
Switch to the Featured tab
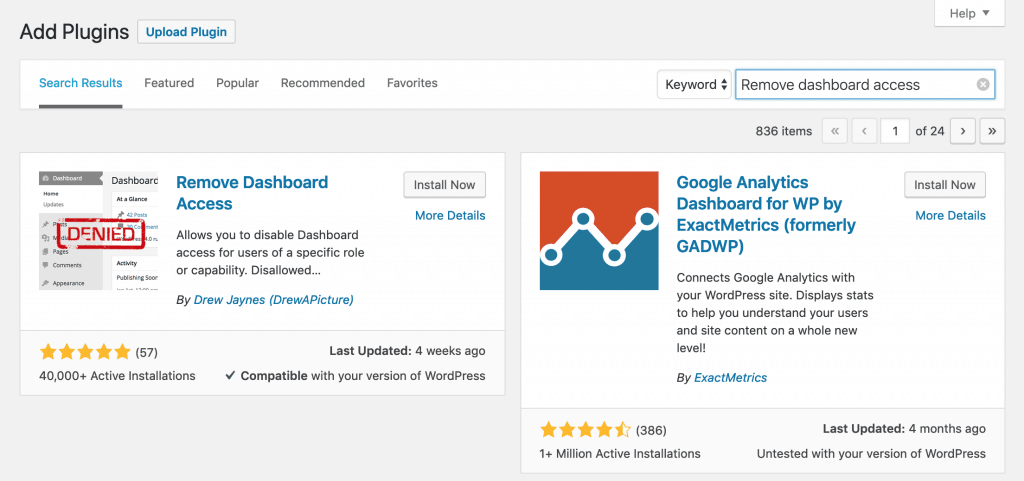tap(169, 83)
